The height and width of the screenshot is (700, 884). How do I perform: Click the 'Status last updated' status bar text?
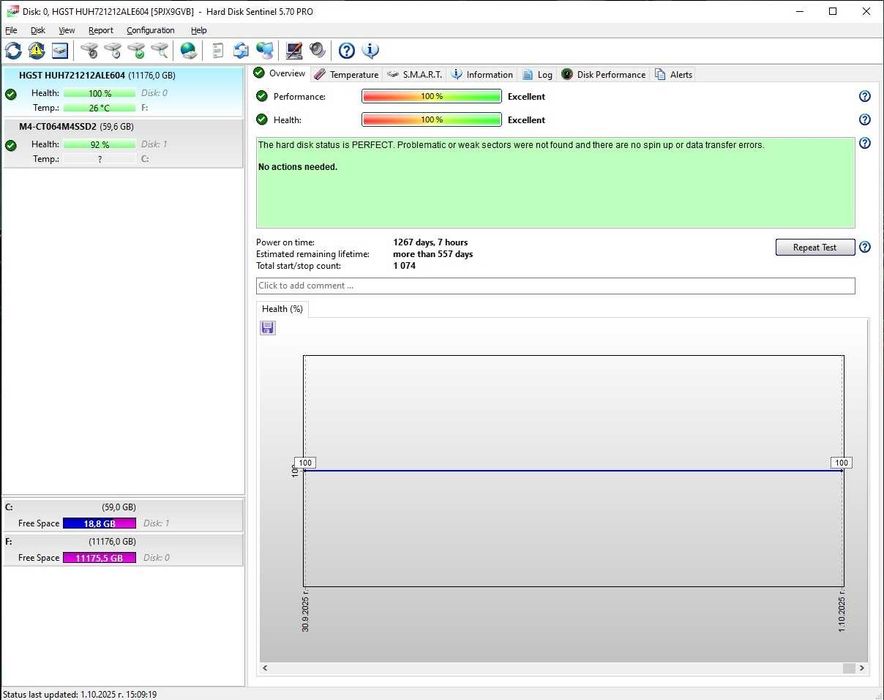click(x=79, y=694)
